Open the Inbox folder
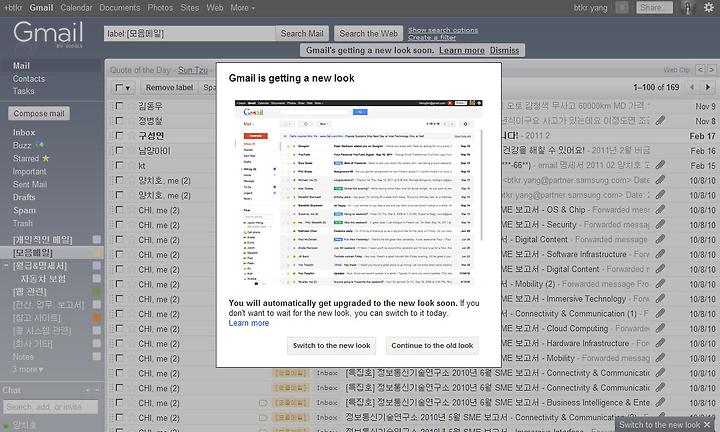Image resolution: width=720 pixels, height=432 pixels. tap(24, 132)
